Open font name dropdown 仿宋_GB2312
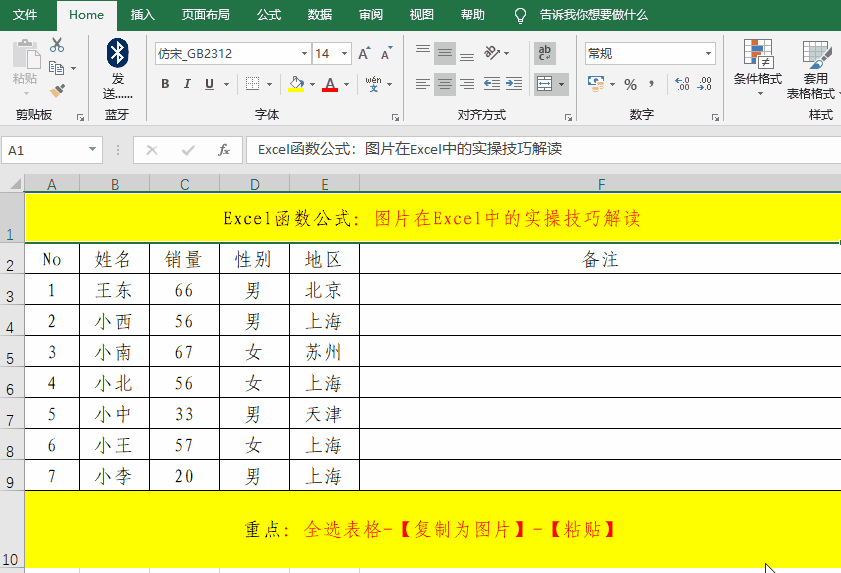This screenshot has width=841, height=573. click(304, 54)
